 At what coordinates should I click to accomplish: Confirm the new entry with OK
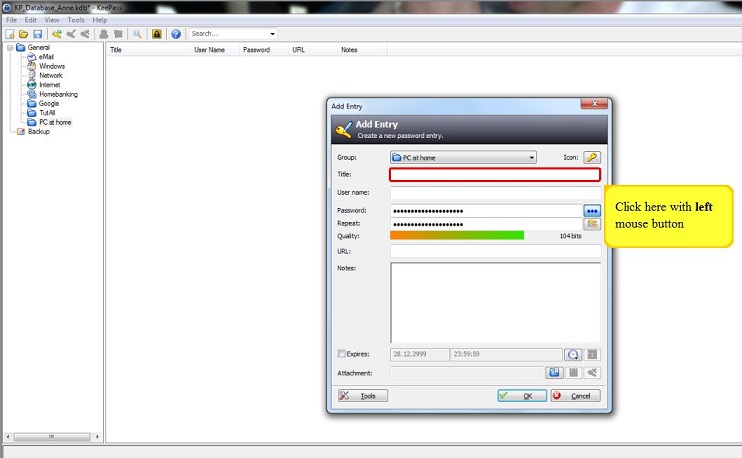pos(522,396)
